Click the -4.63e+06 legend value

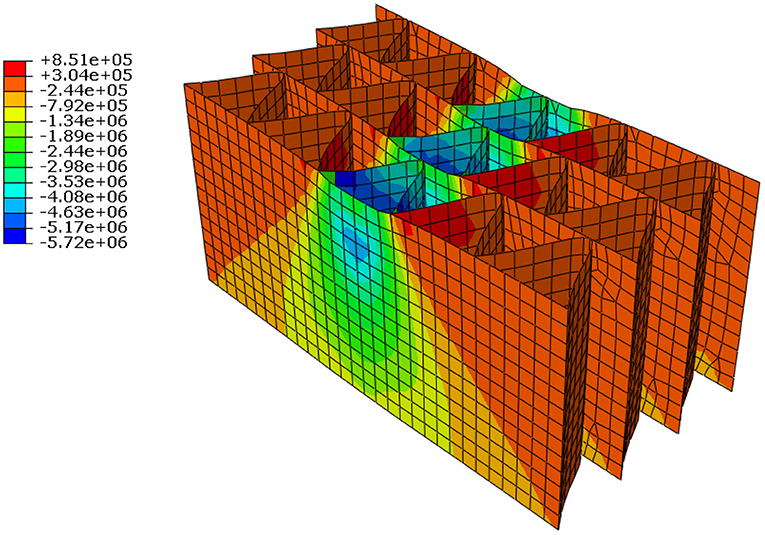coord(84,212)
